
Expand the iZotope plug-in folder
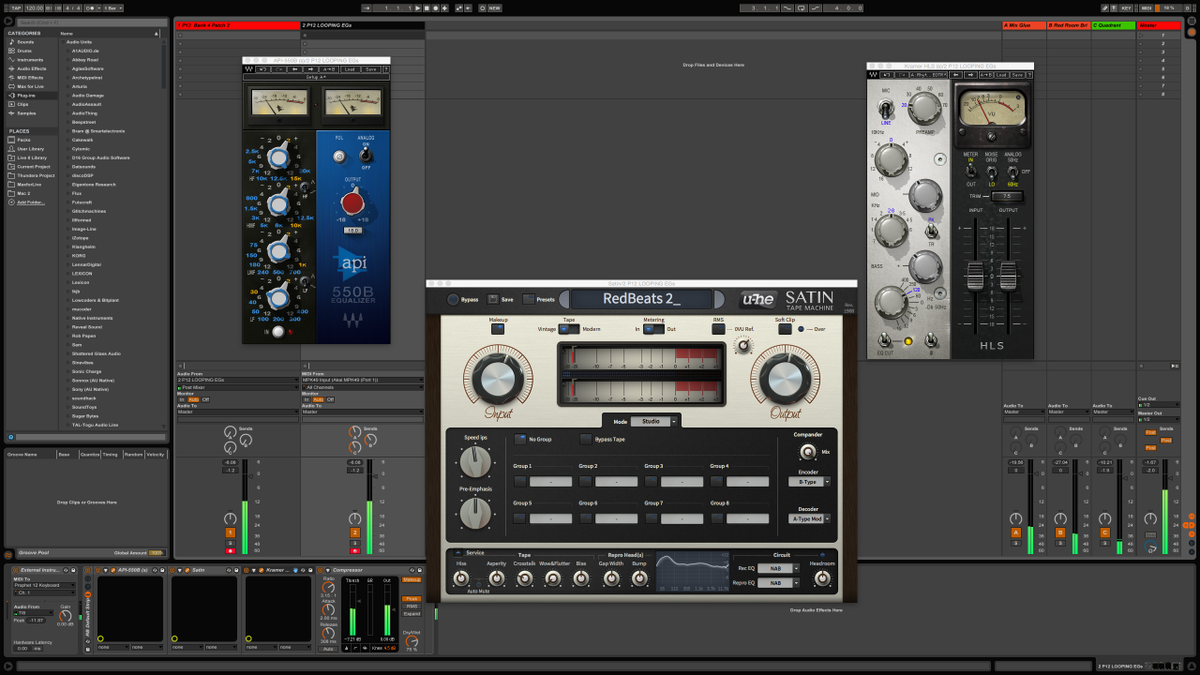pyautogui.click(x=67, y=238)
